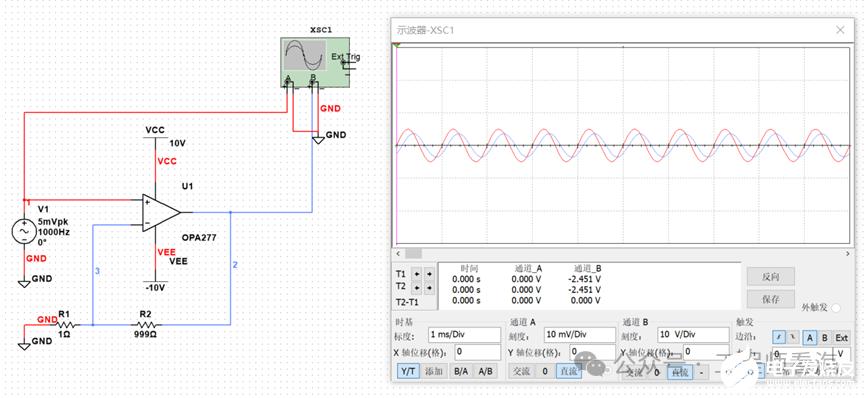Select the falling edge trigger icon
The width and height of the screenshot is (865, 398).
tap(793, 338)
